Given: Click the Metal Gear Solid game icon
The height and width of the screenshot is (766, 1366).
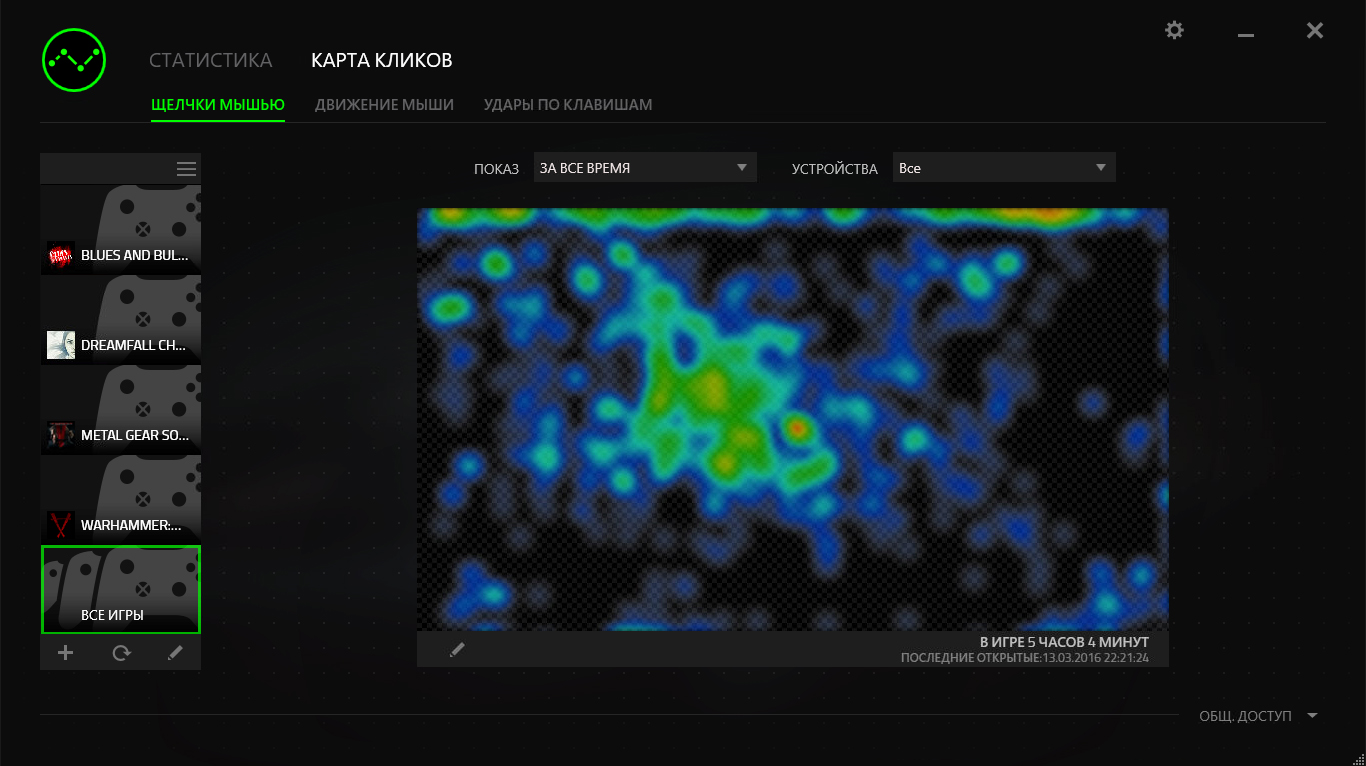Looking at the screenshot, I should pos(61,435).
